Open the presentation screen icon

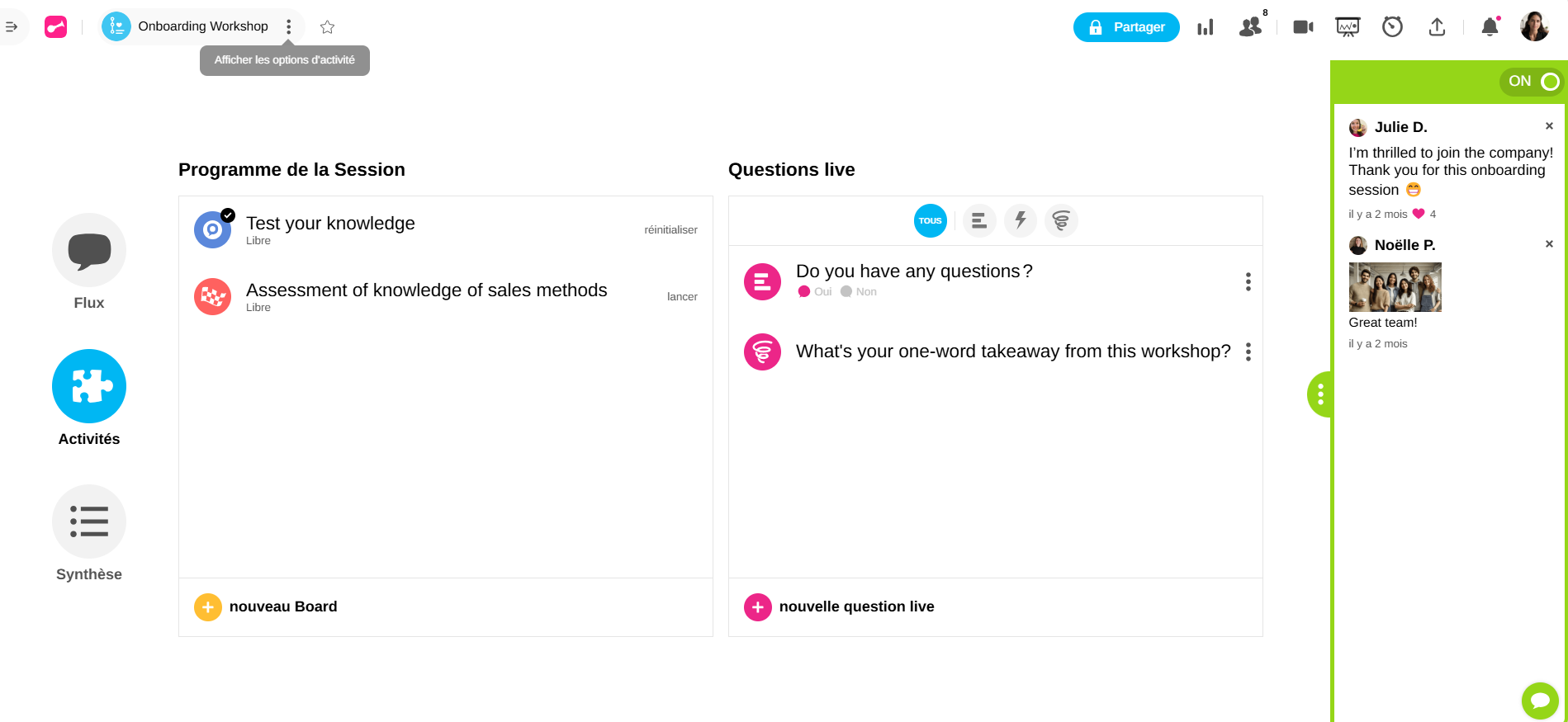point(1348,27)
